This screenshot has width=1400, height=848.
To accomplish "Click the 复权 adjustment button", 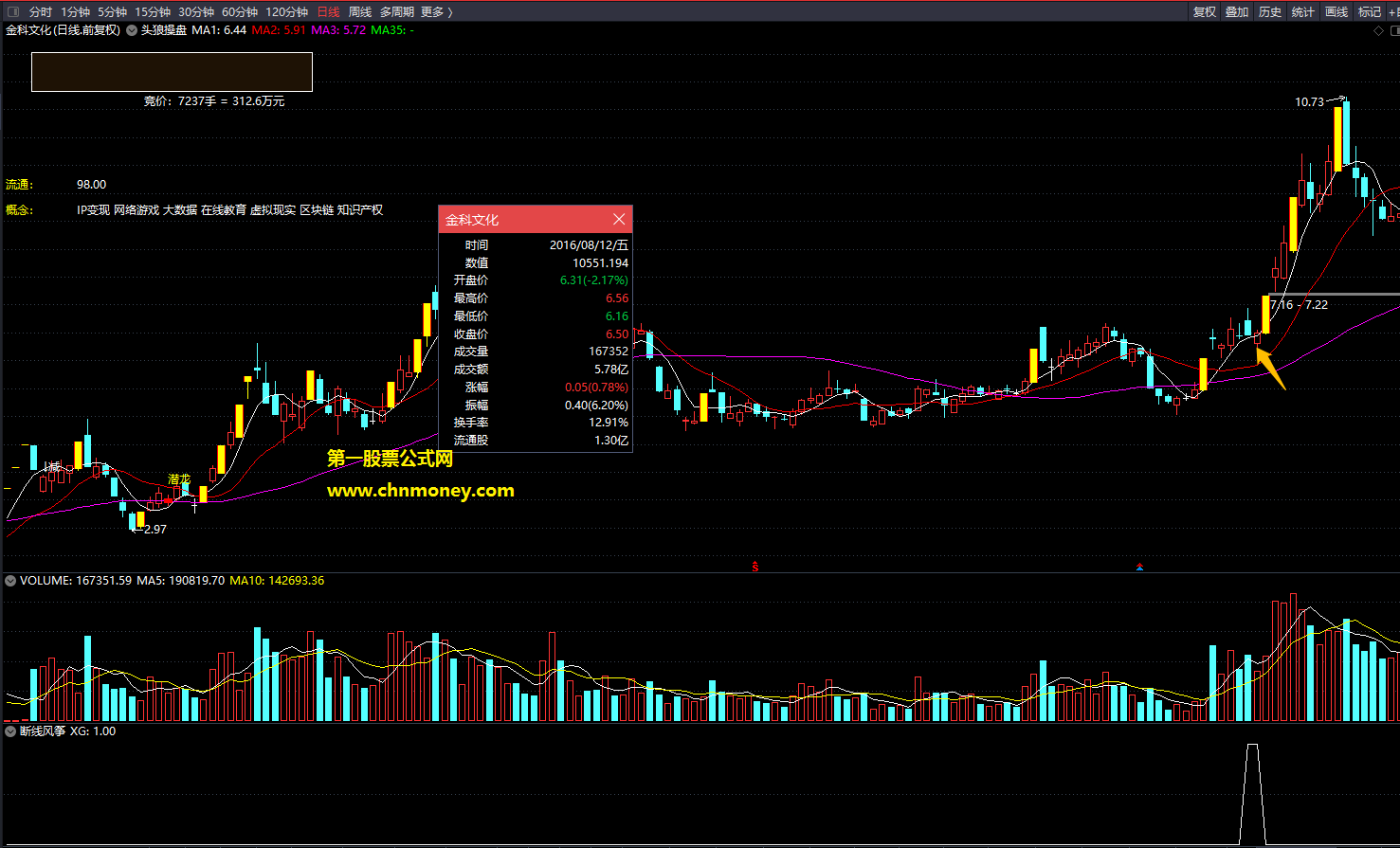I will tap(1205, 11).
